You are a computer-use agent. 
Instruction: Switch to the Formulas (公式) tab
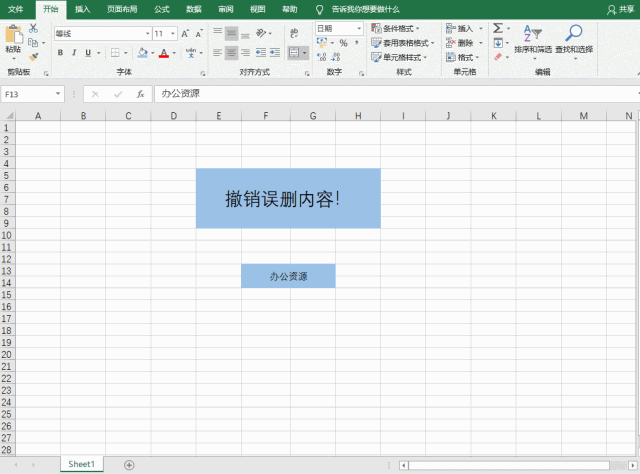point(162,9)
